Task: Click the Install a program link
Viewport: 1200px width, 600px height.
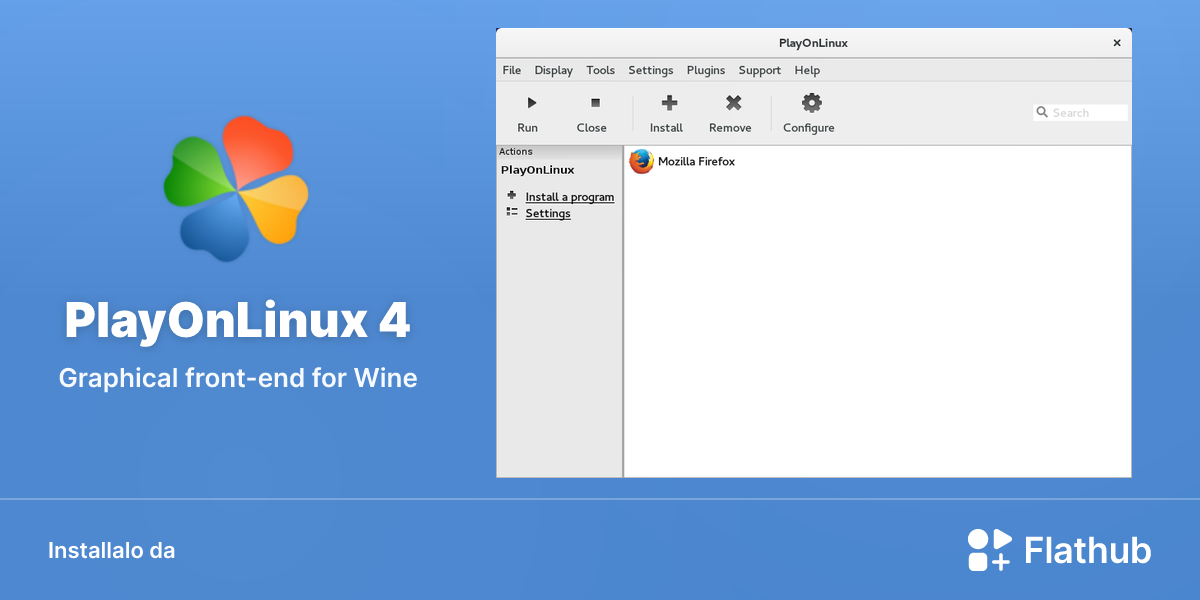Action: (570, 197)
